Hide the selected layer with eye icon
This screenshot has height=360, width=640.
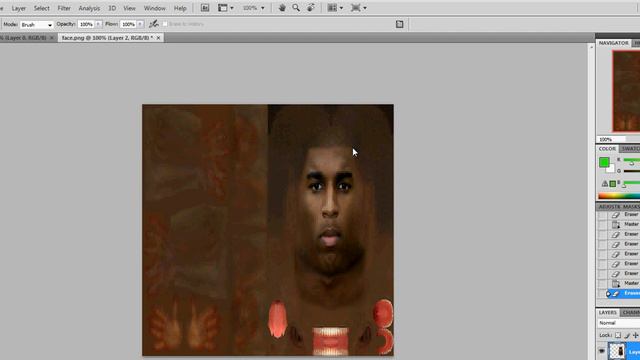[x=602, y=351]
